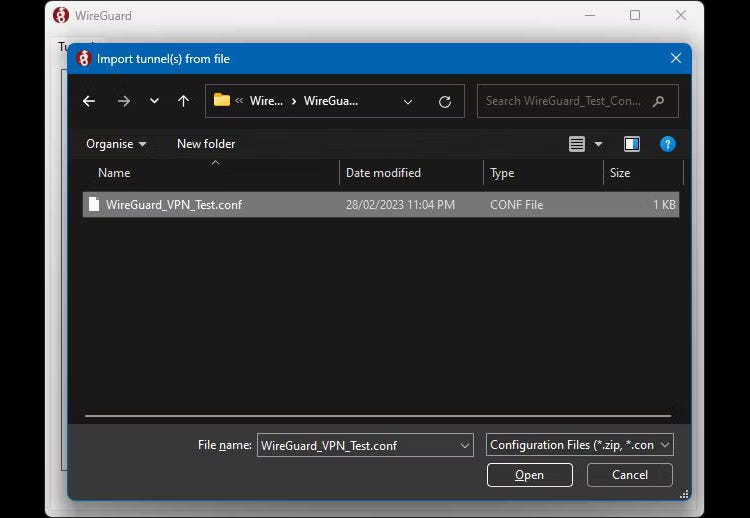Expand the file type filter dropdown
The image size is (750, 518).
tap(665, 445)
